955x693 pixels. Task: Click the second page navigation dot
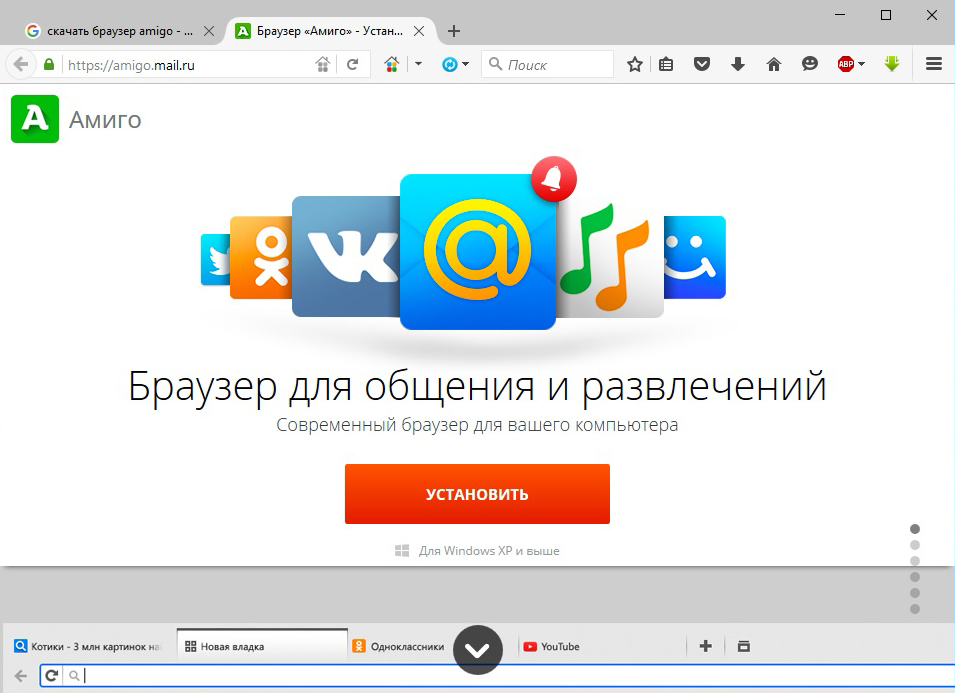[x=915, y=545]
